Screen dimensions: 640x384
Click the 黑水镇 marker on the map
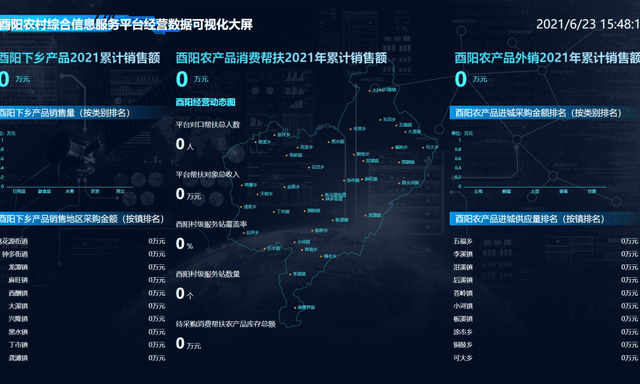336,142
